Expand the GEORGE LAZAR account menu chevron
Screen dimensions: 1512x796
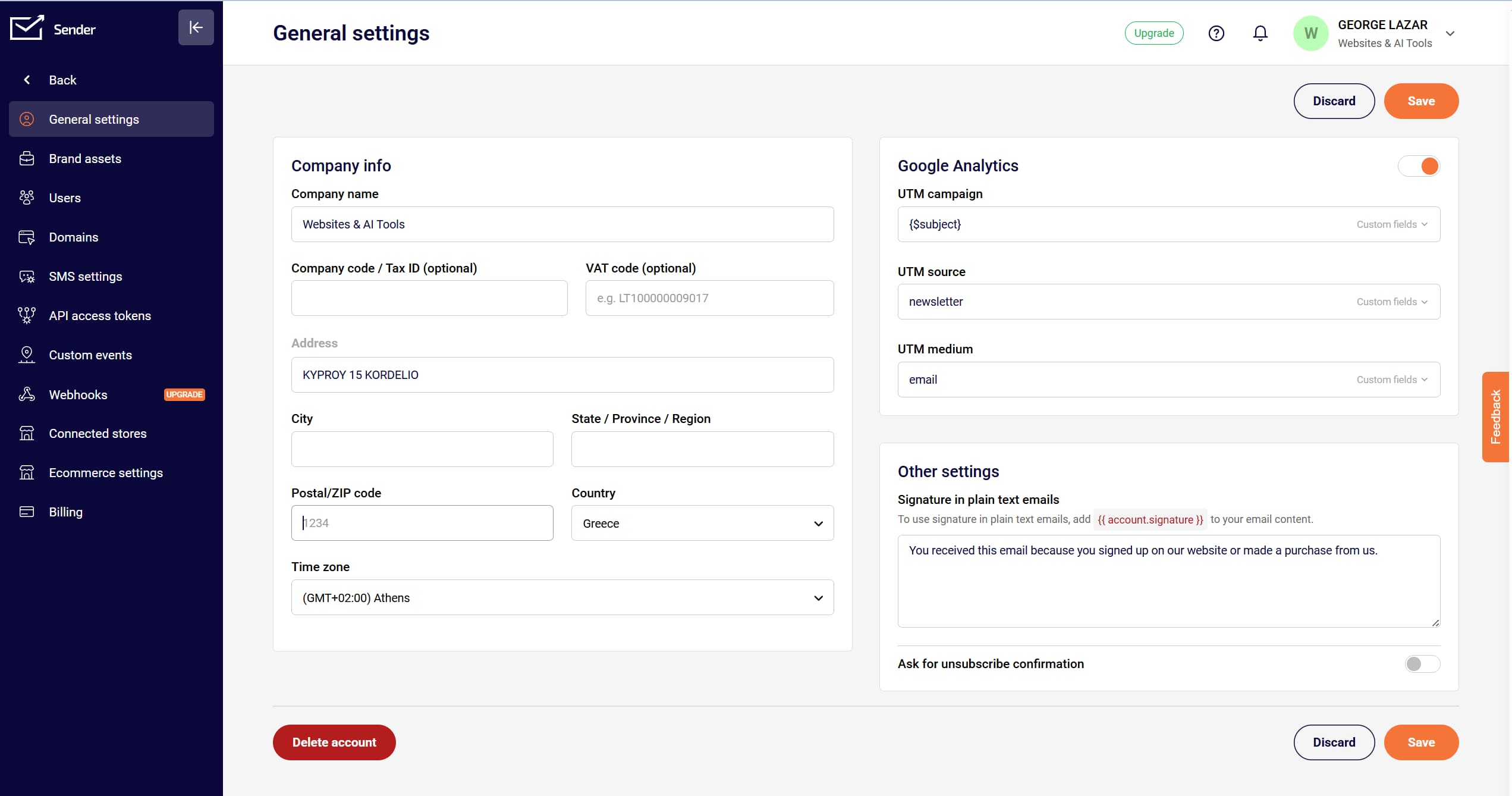(x=1450, y=34)
